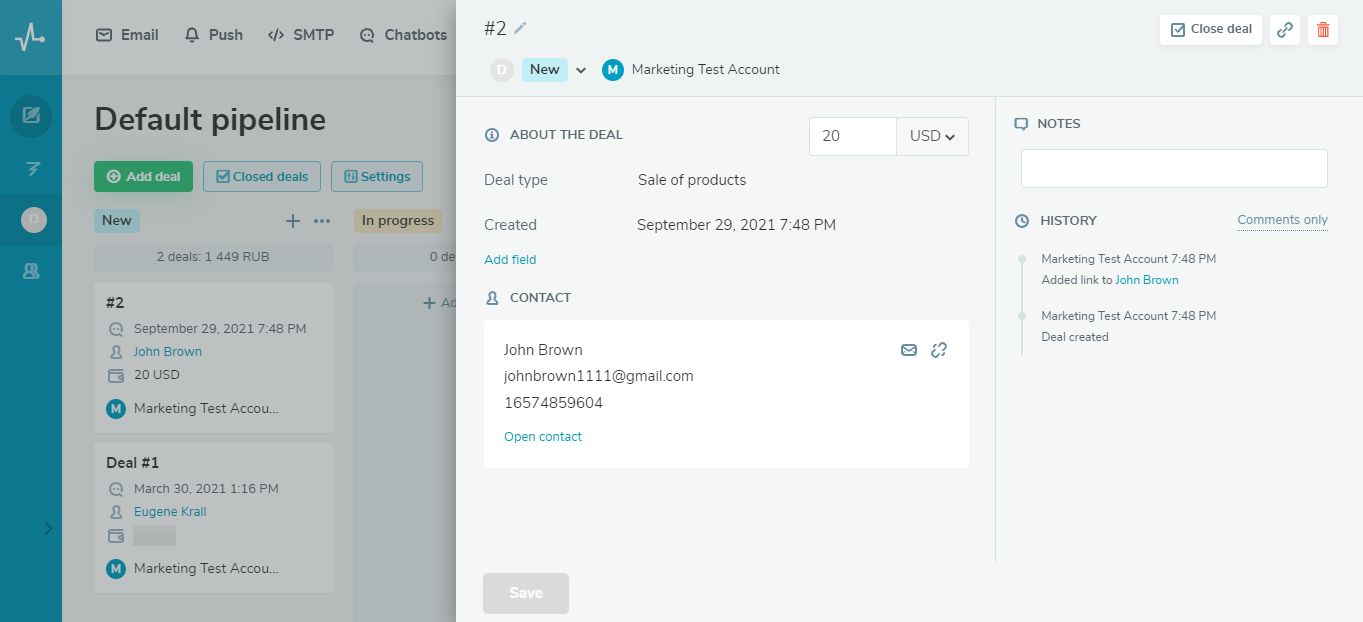Screen dimensions: 1363x622
Task: Copy the deal link via the chain icon
Action: [1285, 29]
